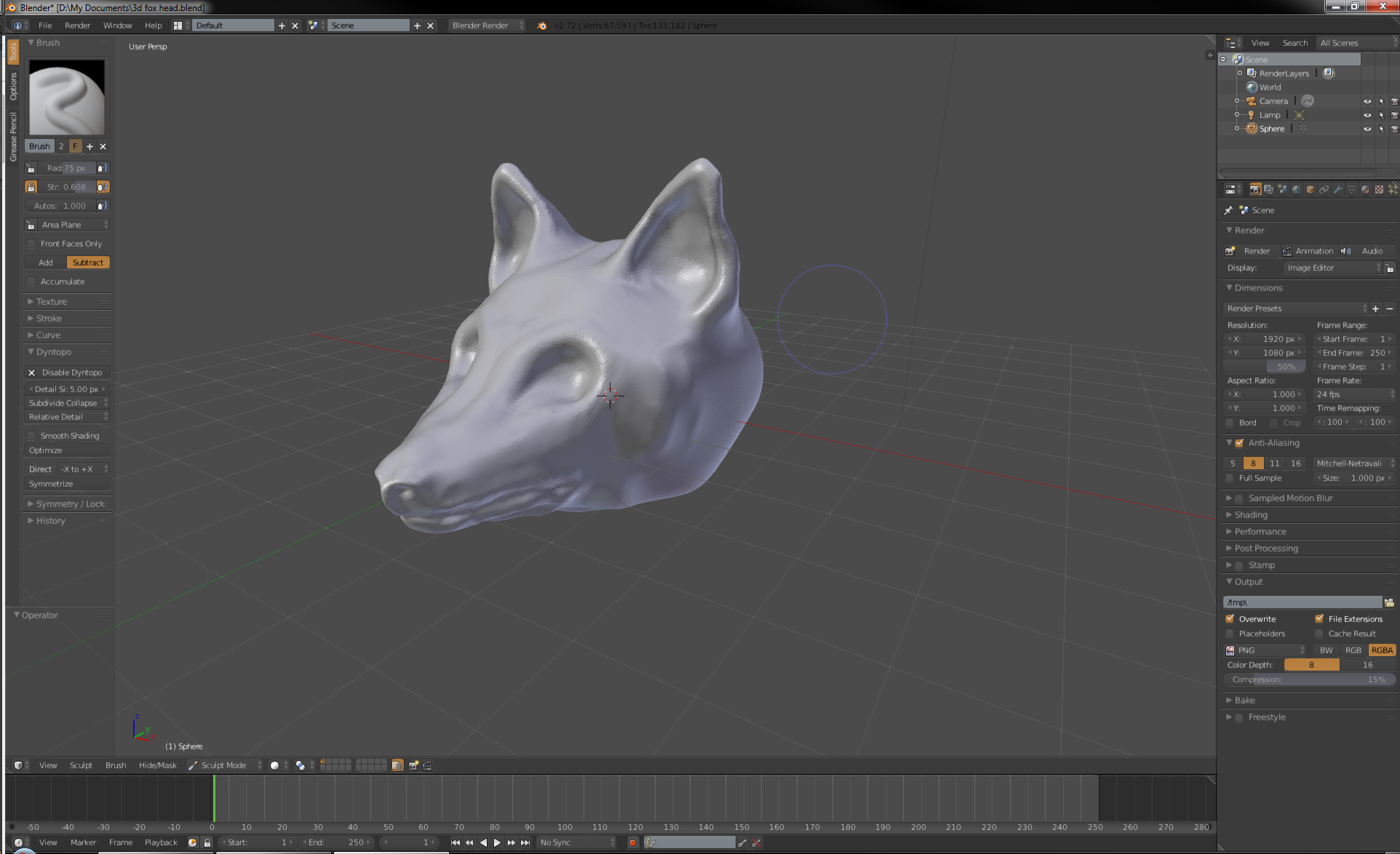The height and width of the screenshot is (854, 1400).
Task: Click the Add button in brush settings
Action: coord(45,262)
